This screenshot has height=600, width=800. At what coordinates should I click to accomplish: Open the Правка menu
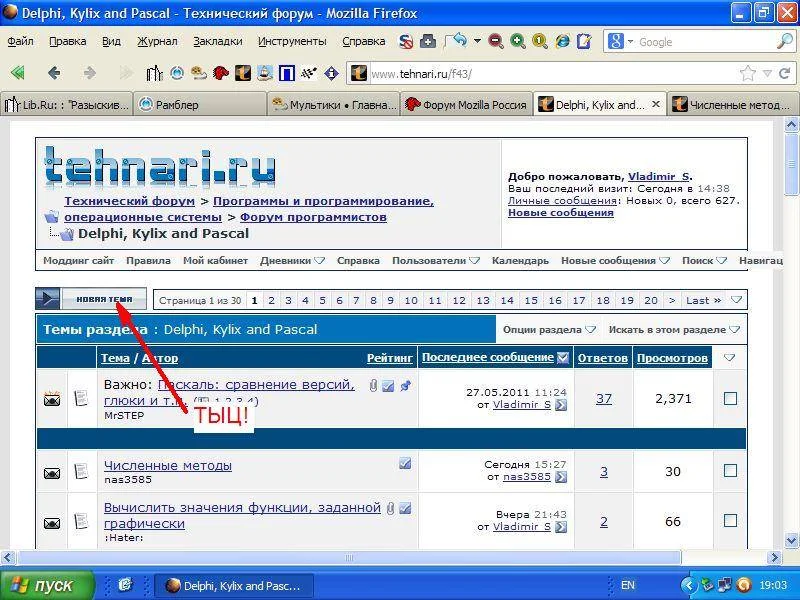[x=67, y=41]
